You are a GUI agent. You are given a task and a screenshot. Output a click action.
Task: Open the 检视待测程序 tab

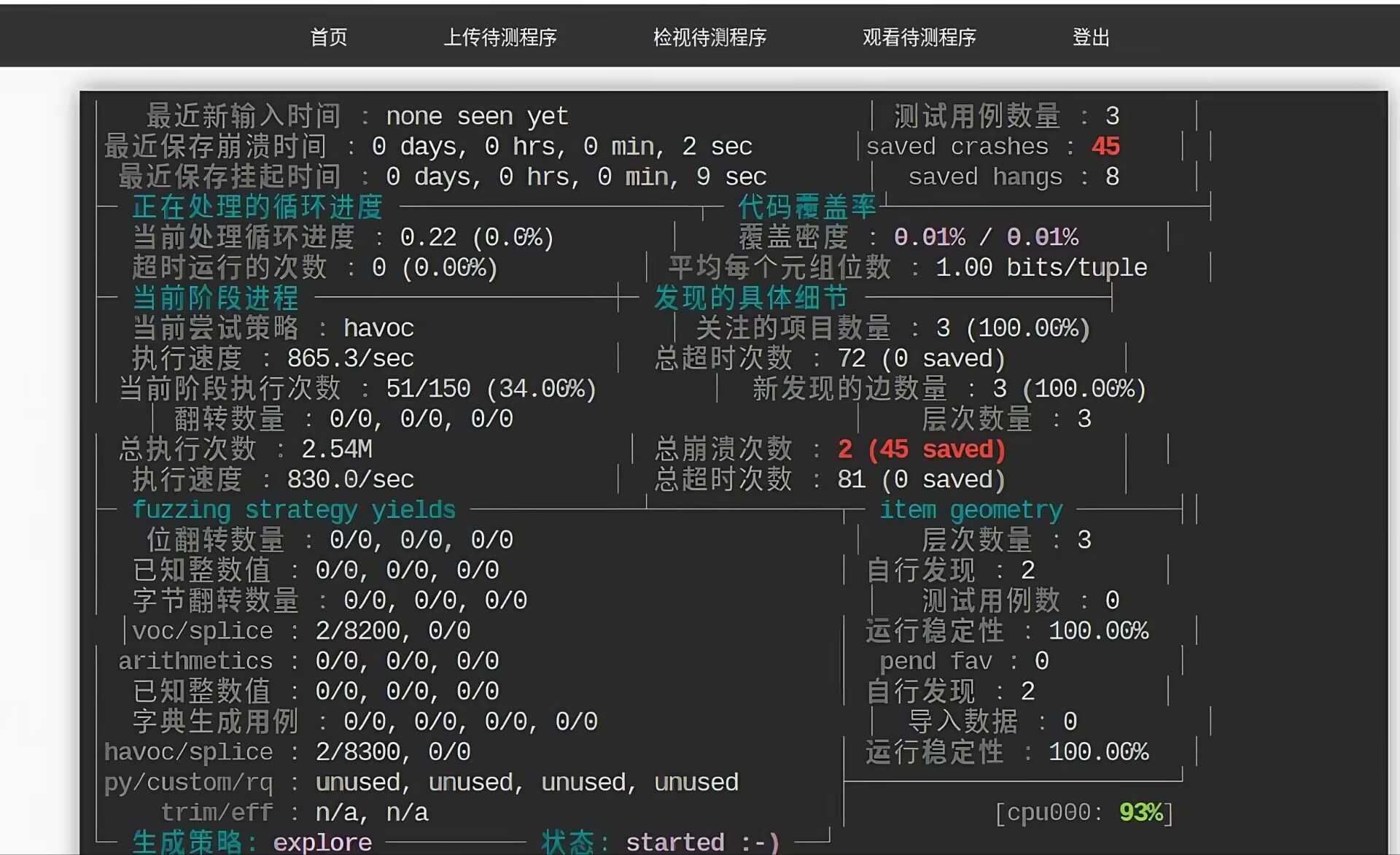click(709, 37)
